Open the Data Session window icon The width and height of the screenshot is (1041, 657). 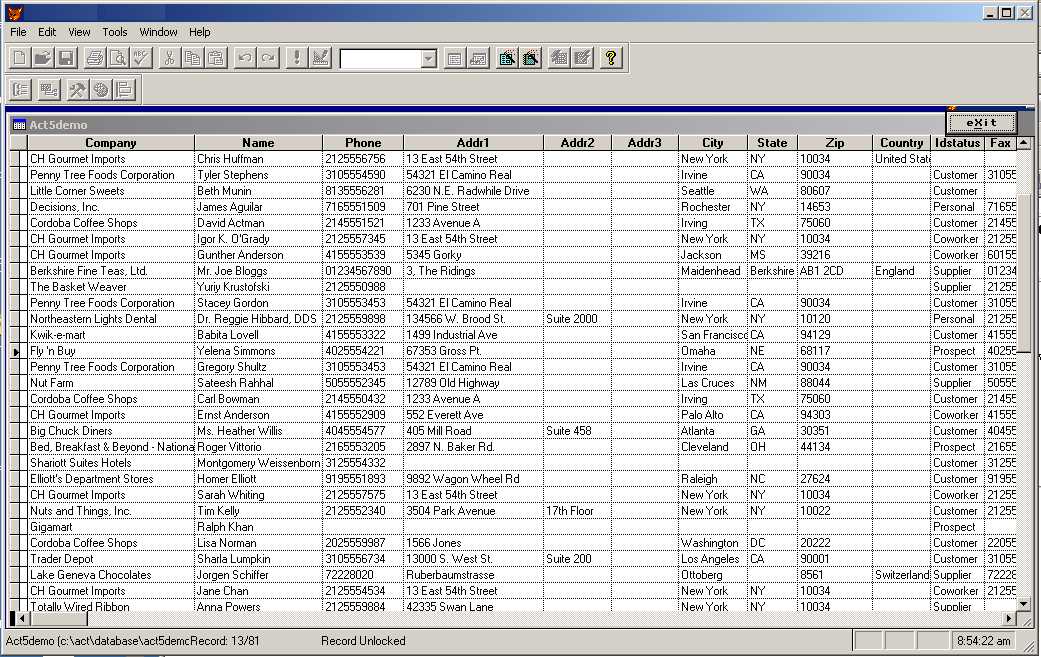click(x=478, y=58)
